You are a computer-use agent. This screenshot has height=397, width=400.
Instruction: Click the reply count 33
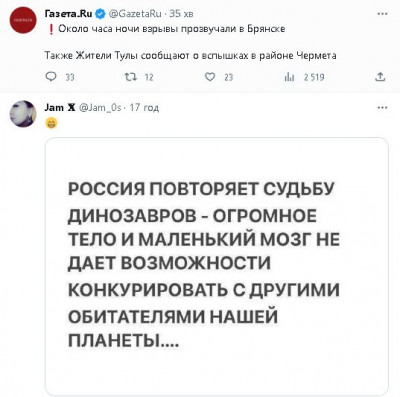pyautogui.click(x=70, y=78)
